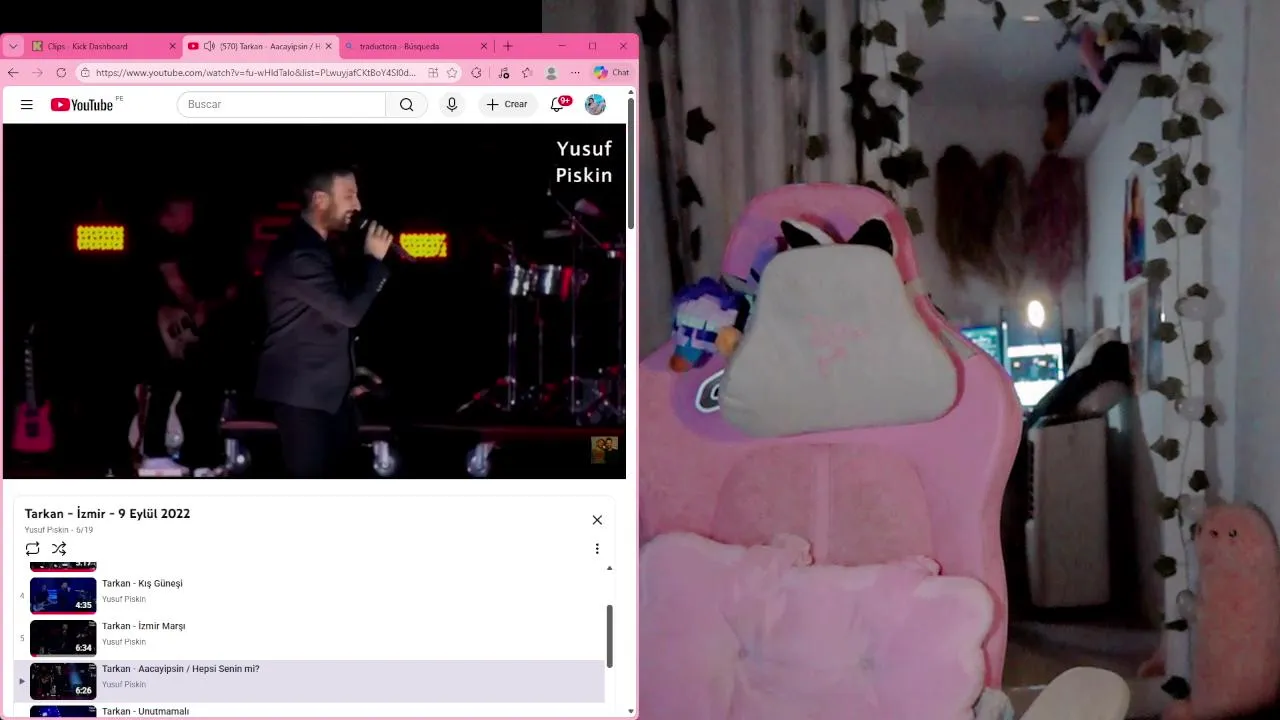Click the browser forward arrow
1280x720 pixels.
click(x=37, y=73)
